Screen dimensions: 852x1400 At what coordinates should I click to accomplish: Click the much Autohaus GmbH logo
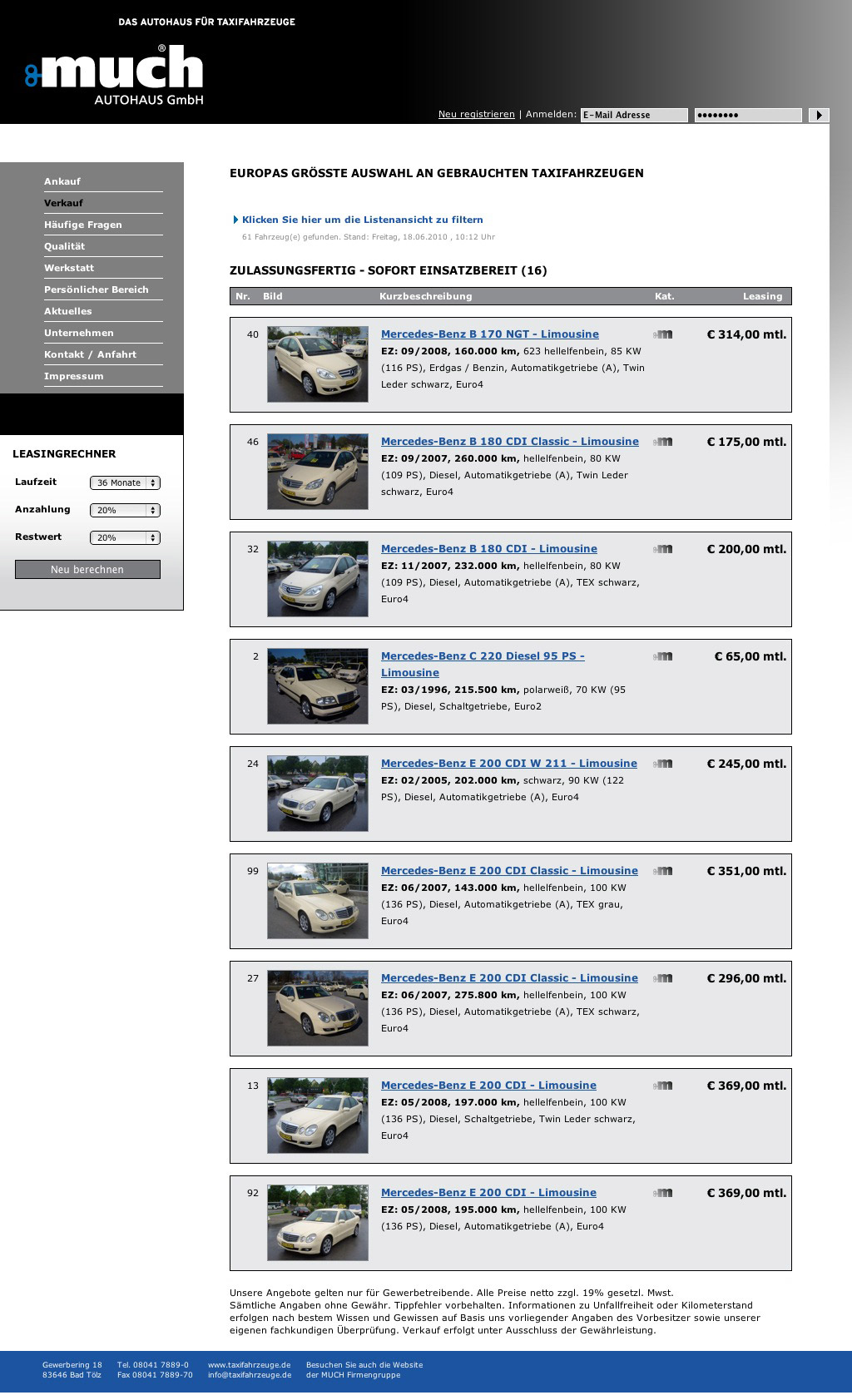pyautogui.click(x=114, y=75)
